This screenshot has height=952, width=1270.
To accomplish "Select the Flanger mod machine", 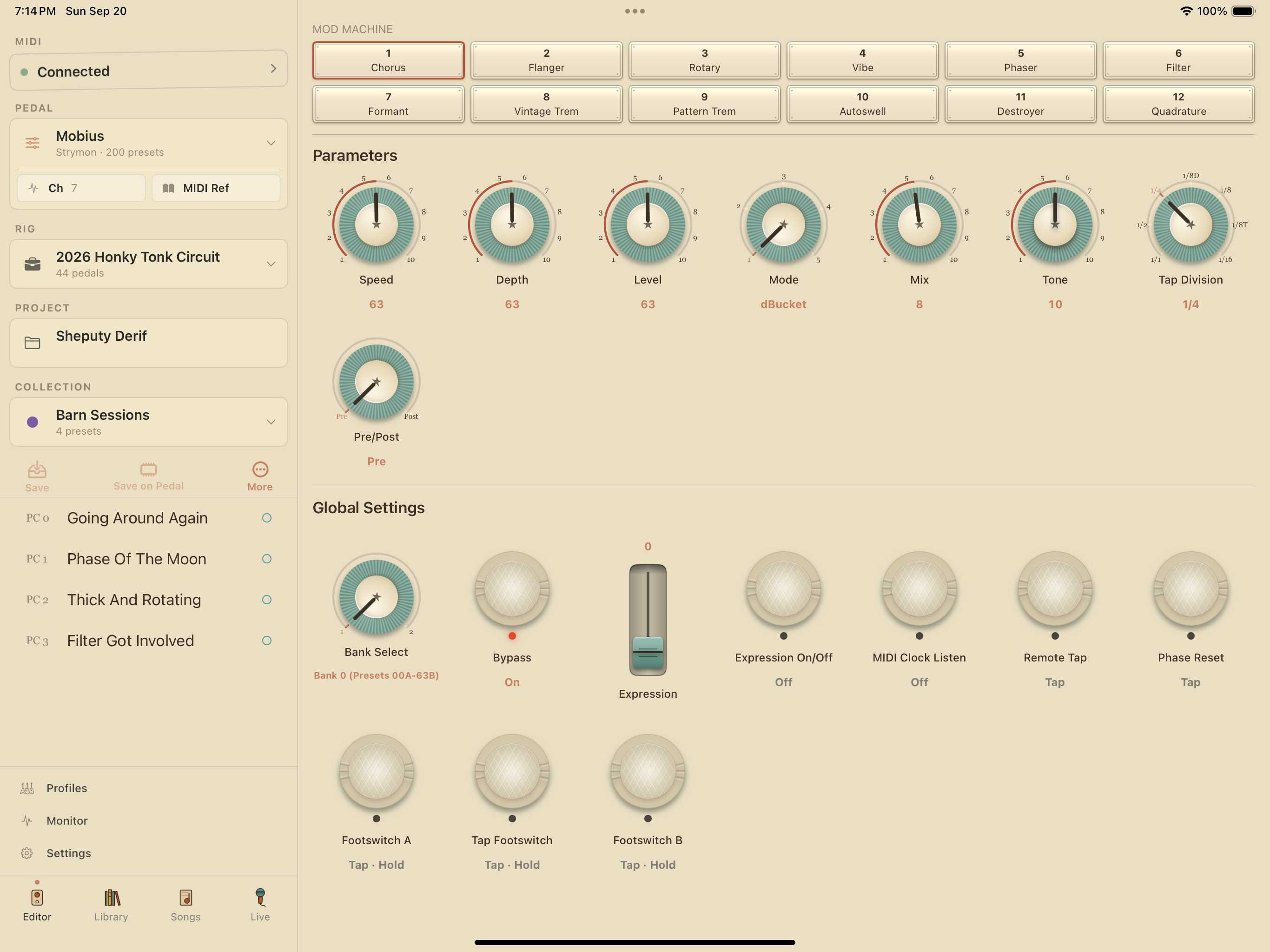I will [x=547, y=60].
